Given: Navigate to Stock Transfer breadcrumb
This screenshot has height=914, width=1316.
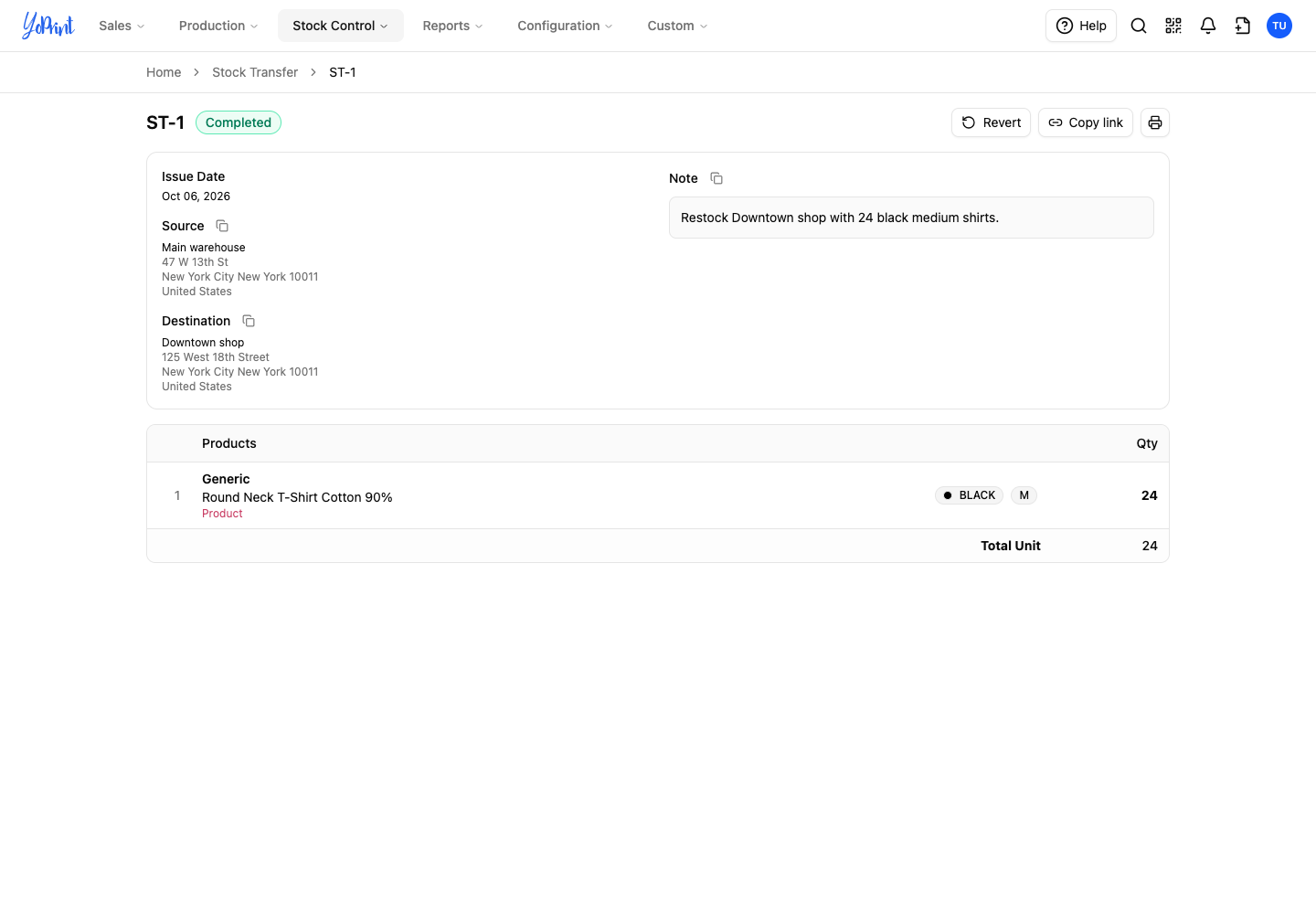Looking at the screenshot, I should (x=255, y=72).
